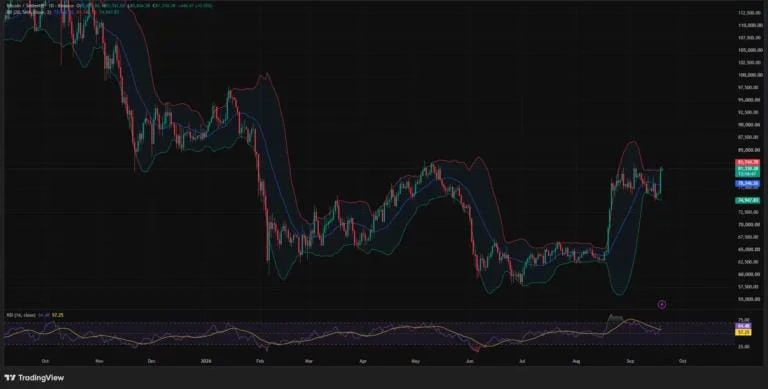
Task: Click the 55,000.00 price axis label
Action: click(749, 299)
